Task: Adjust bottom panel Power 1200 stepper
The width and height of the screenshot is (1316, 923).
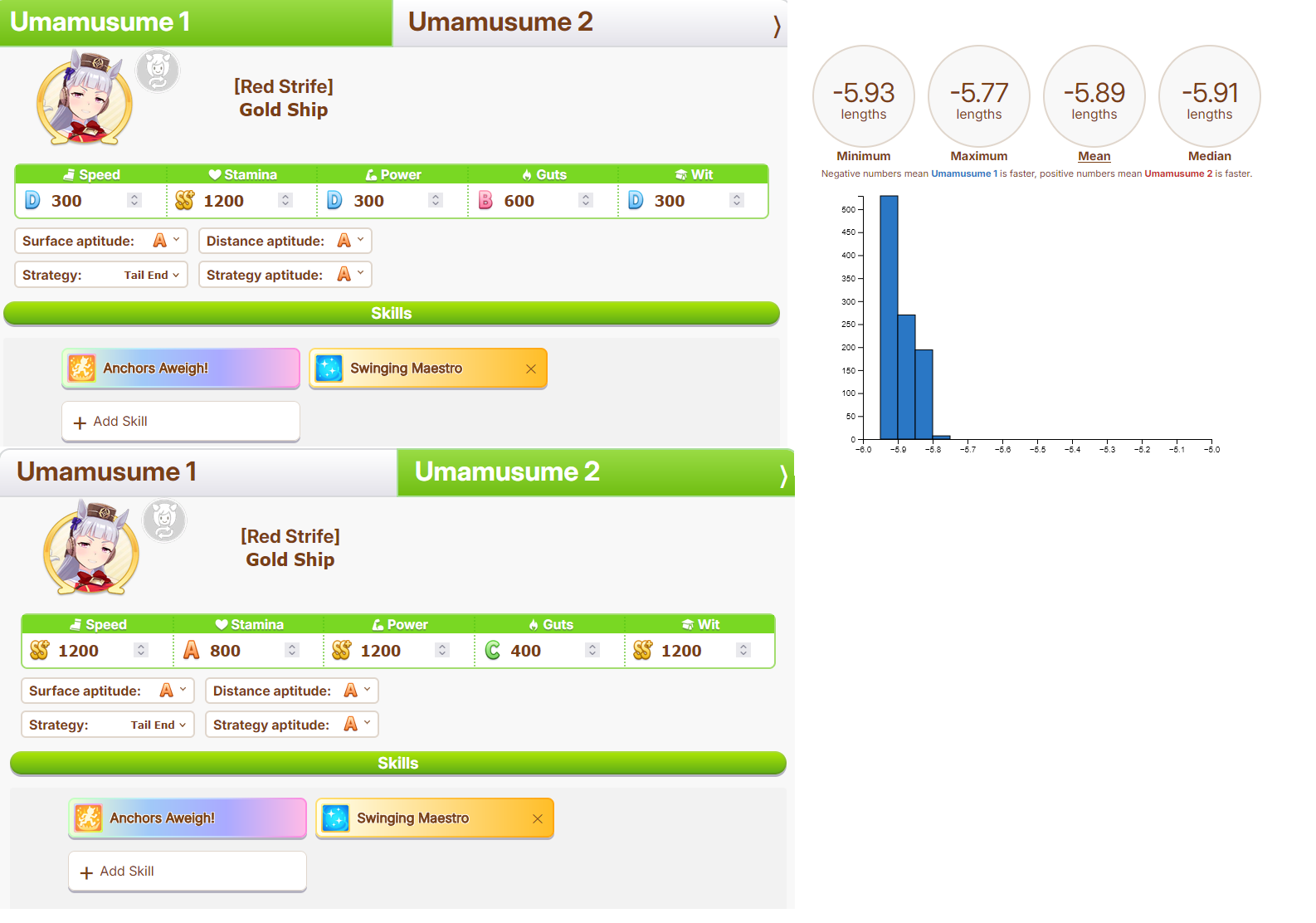Action: click(x=442, y=650)
